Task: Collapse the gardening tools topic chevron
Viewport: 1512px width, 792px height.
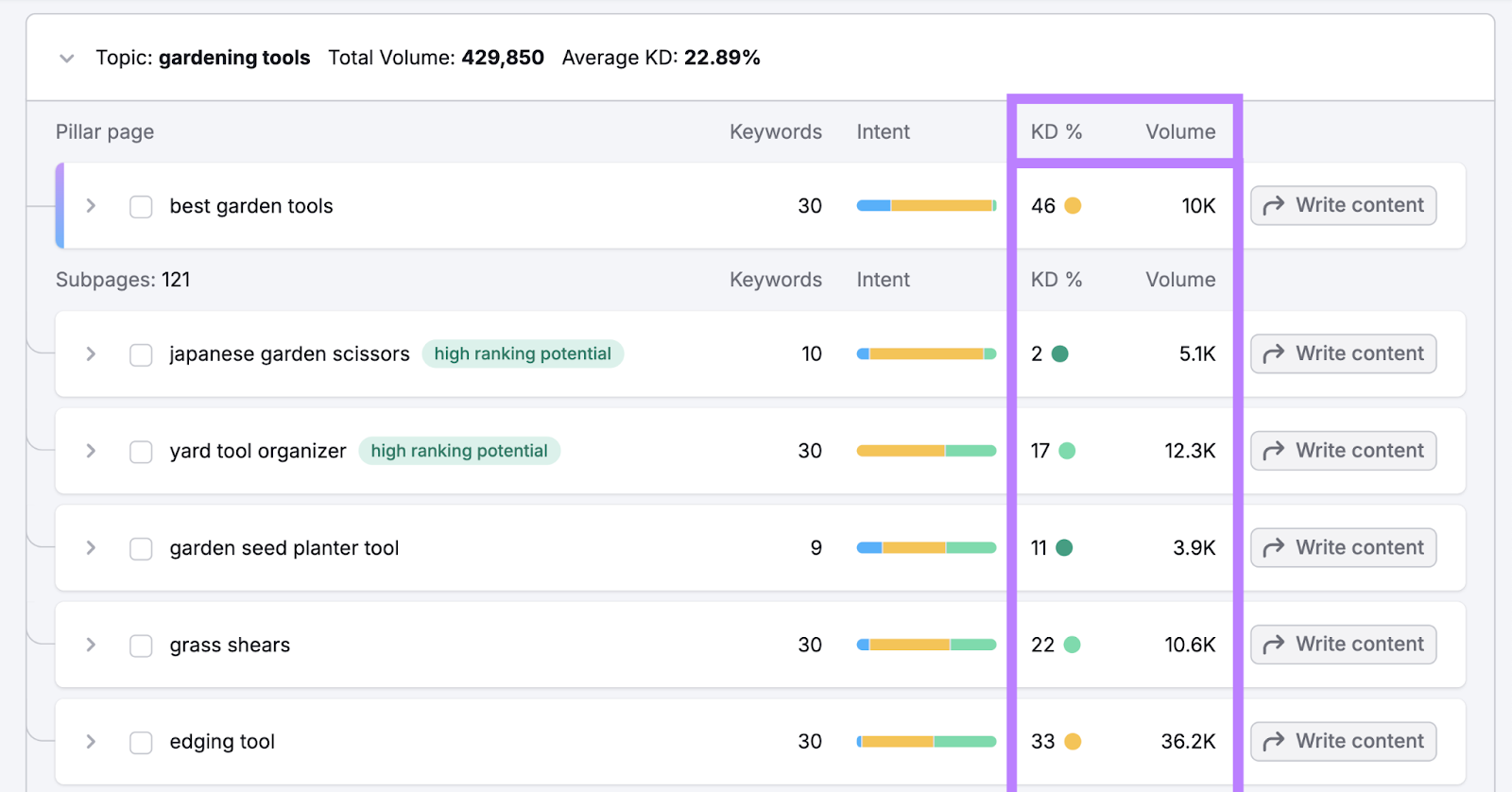Action: point(67,59)
